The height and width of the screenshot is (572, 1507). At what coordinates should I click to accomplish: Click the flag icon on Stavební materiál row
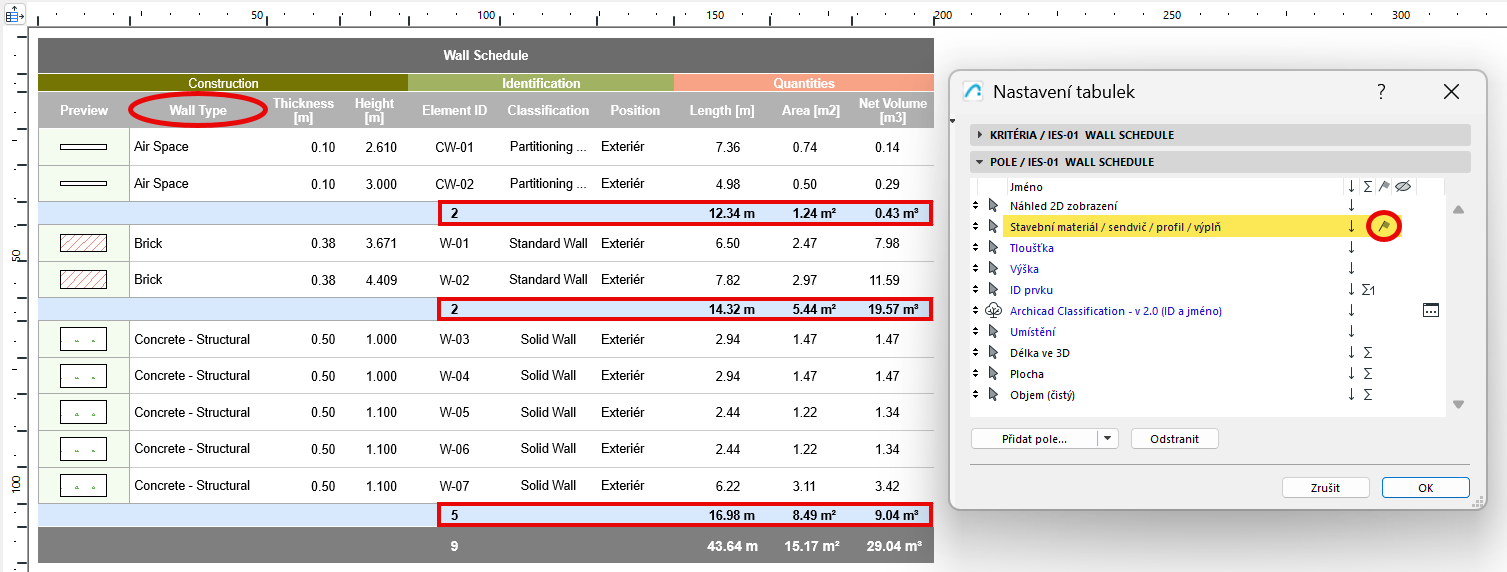pos(1384,227)
